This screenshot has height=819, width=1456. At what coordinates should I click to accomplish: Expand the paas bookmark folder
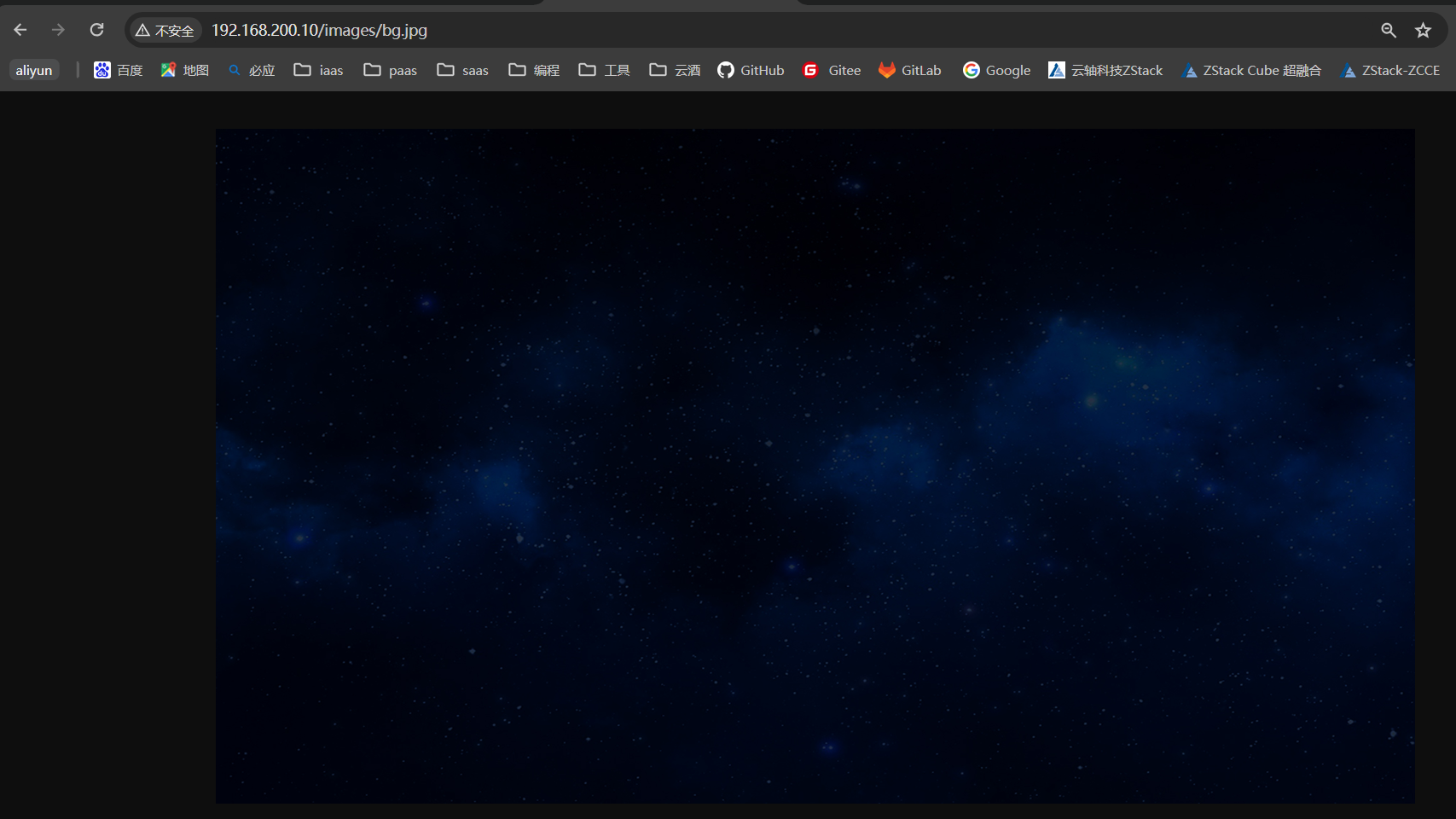(390, 70)
